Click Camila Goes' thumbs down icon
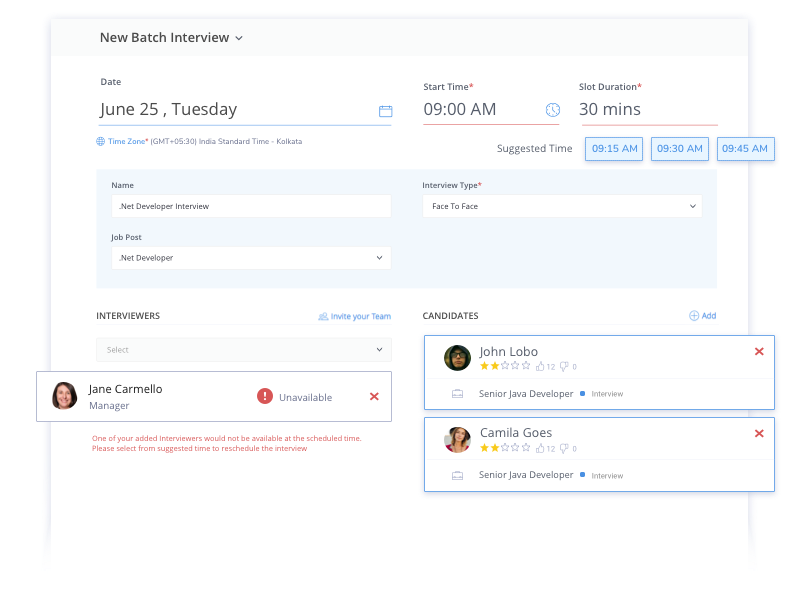This screenshot has width=800, height=600. (563, 448)
